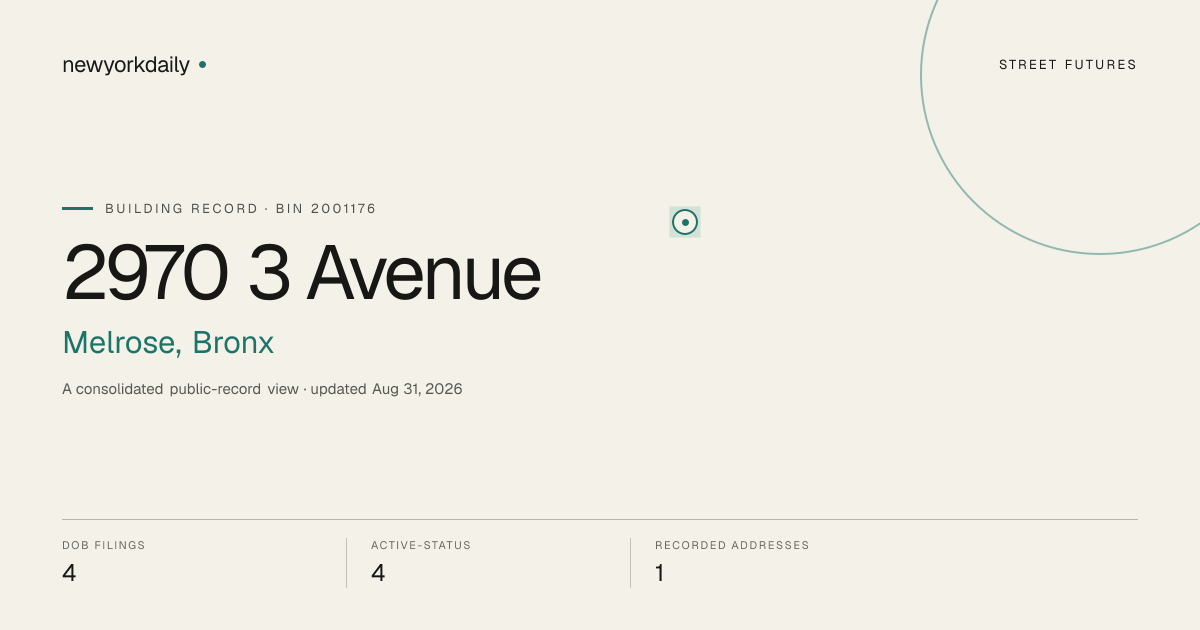Select the DOB FILINGS label
The height and width of the screenshot is (630, 1200).
[104, 545]
